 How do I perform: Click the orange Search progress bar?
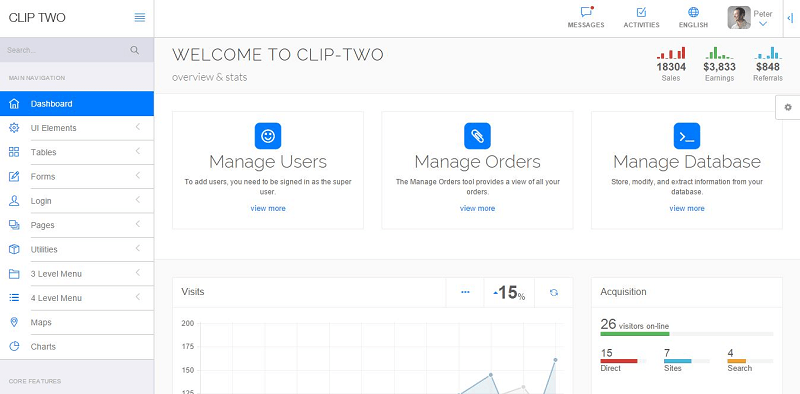pos(737,361)
